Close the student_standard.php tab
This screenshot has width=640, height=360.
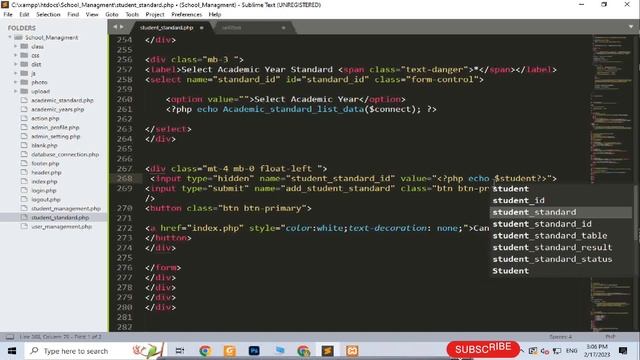pos(202,28)
